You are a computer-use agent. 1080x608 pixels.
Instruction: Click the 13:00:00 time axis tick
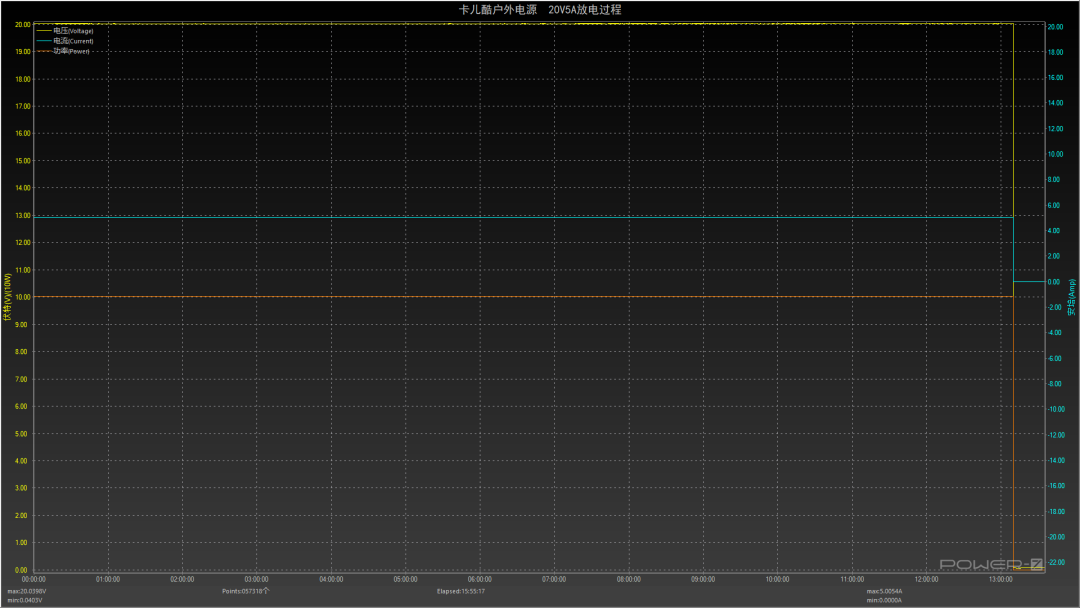1001,580
